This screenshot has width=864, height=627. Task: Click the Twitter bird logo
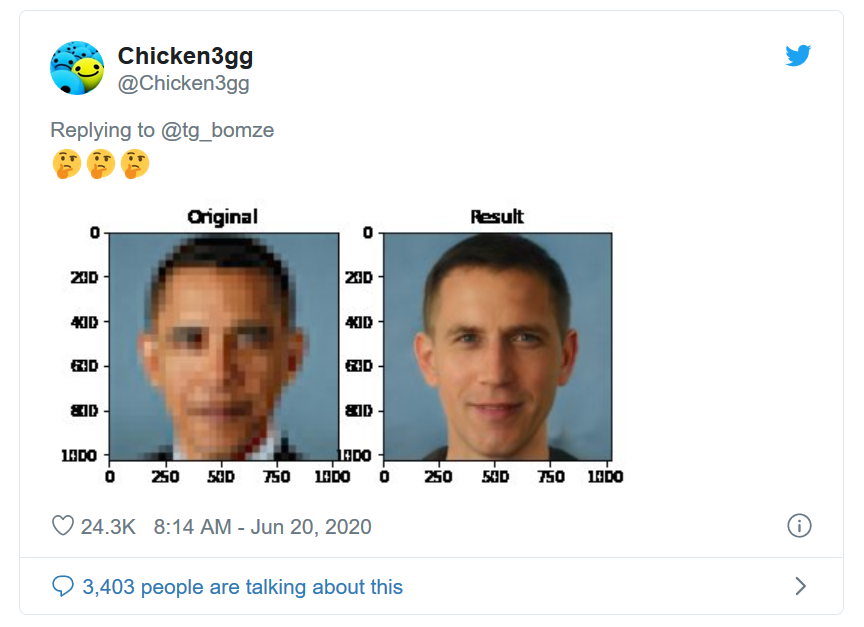[797, 56]
